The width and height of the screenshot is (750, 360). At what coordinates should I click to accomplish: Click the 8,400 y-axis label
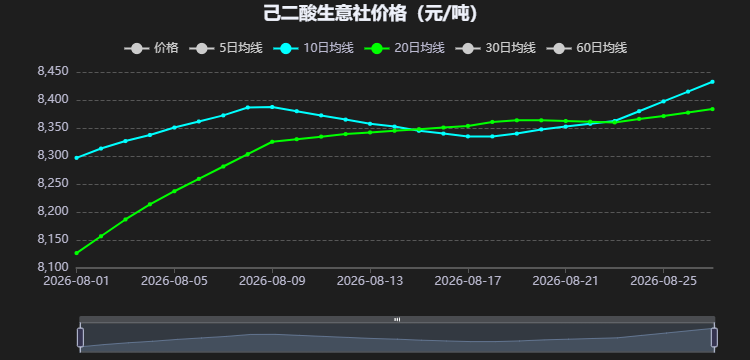53,100
